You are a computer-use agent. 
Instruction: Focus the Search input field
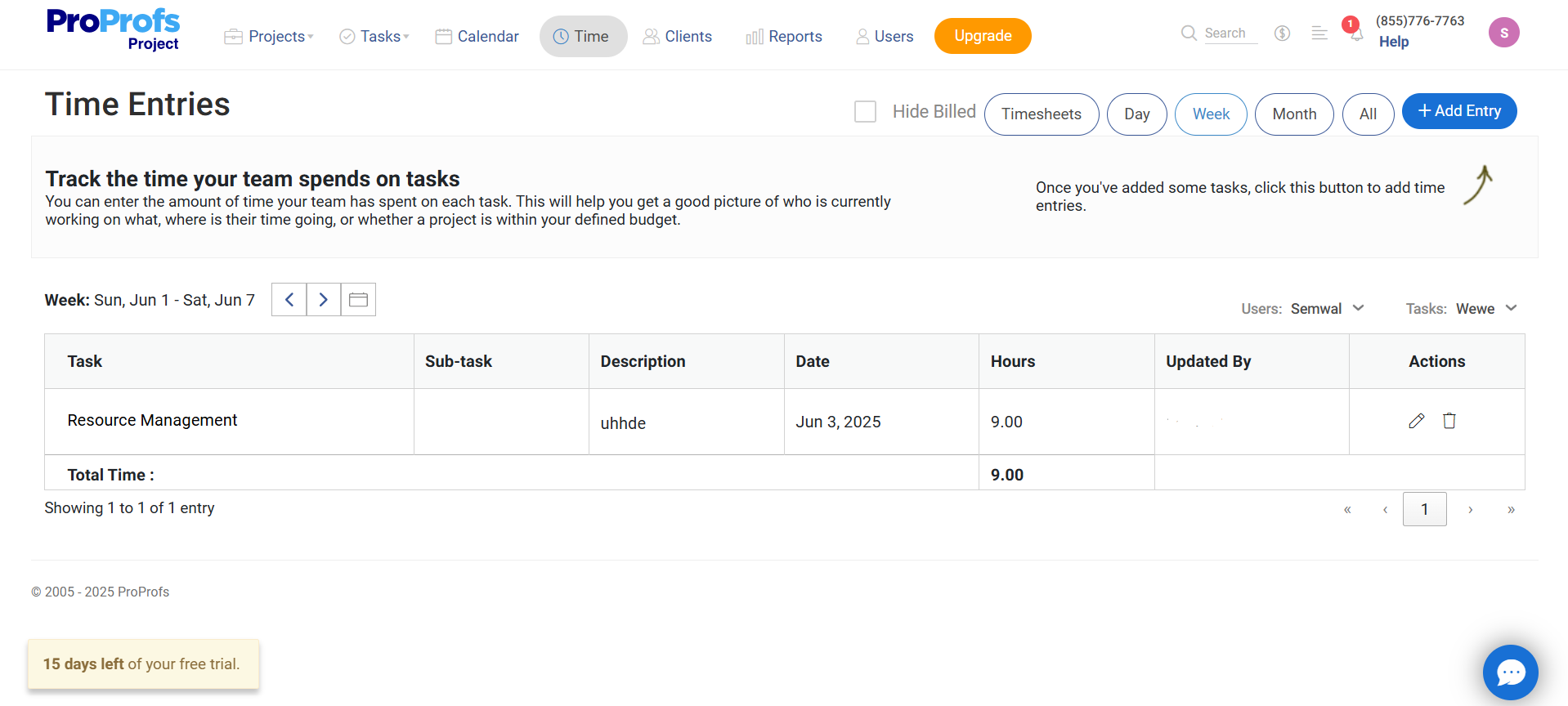pyautogui.click(x=1230, y=34)
